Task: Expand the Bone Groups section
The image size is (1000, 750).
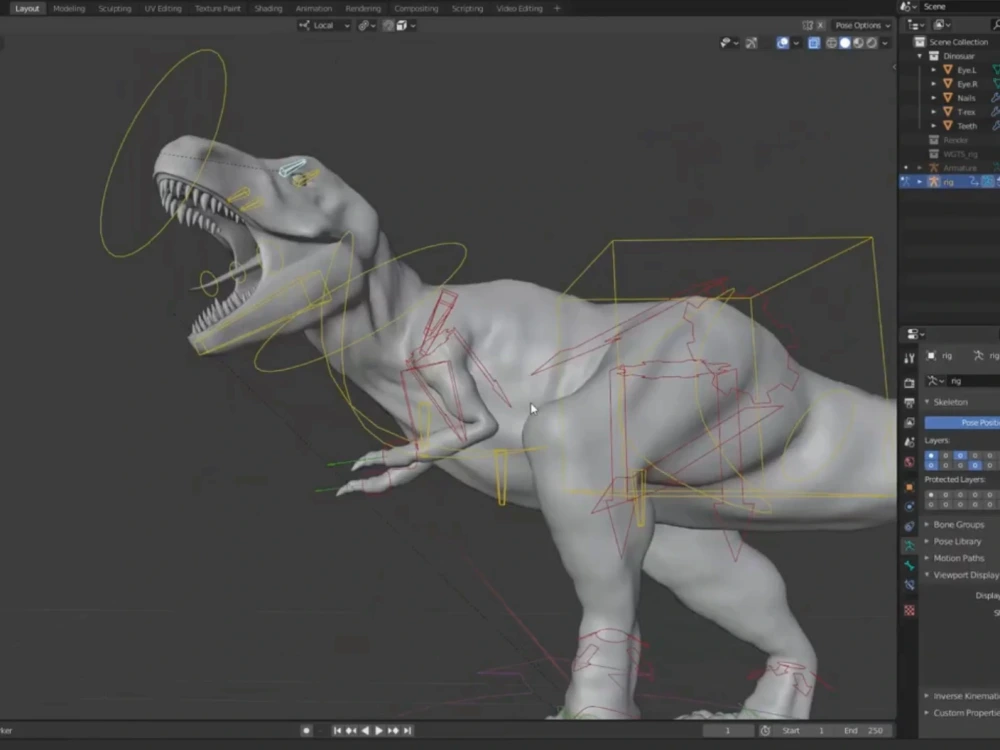Action: (x=957, y=524)
